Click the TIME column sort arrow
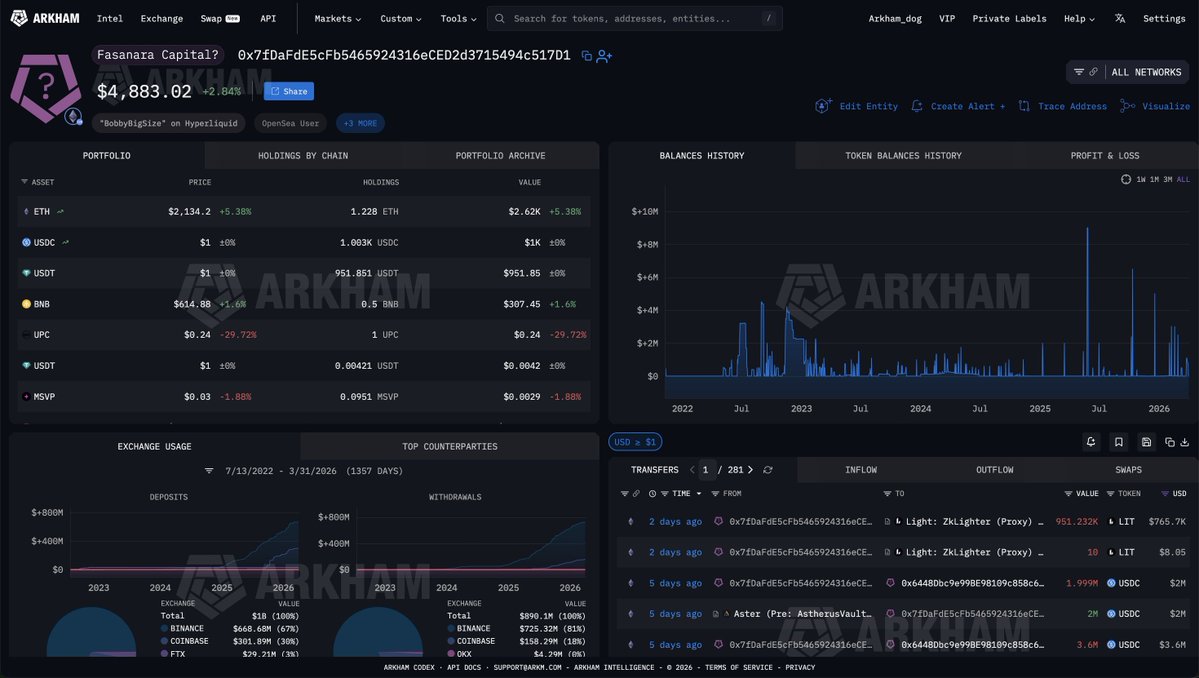Viewport: 1199px width, 678px height. (x=699, y=494)
